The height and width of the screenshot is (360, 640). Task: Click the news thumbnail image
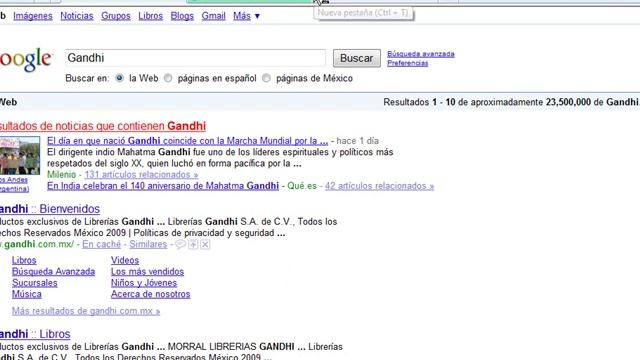20,156
